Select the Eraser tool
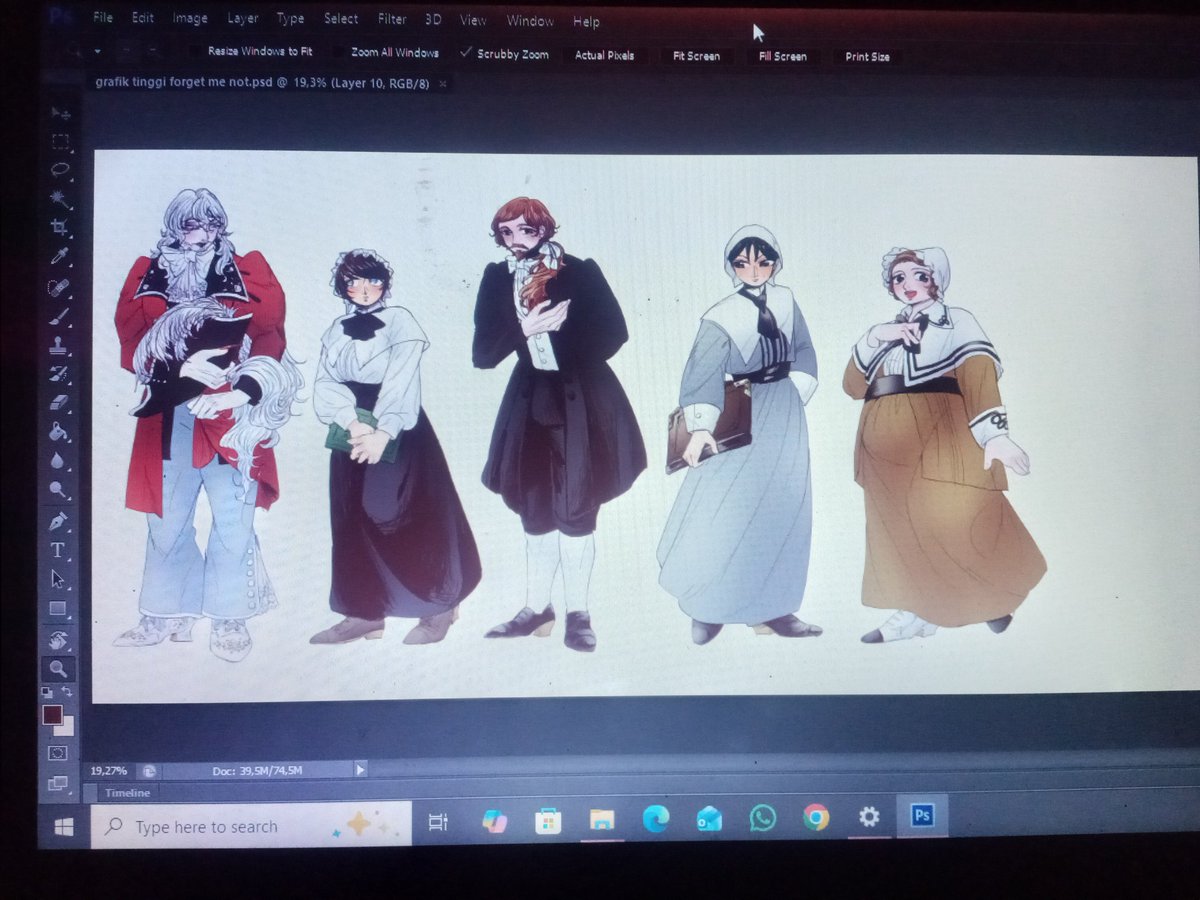Viewport: 1200px width, 900px height. 59,402
